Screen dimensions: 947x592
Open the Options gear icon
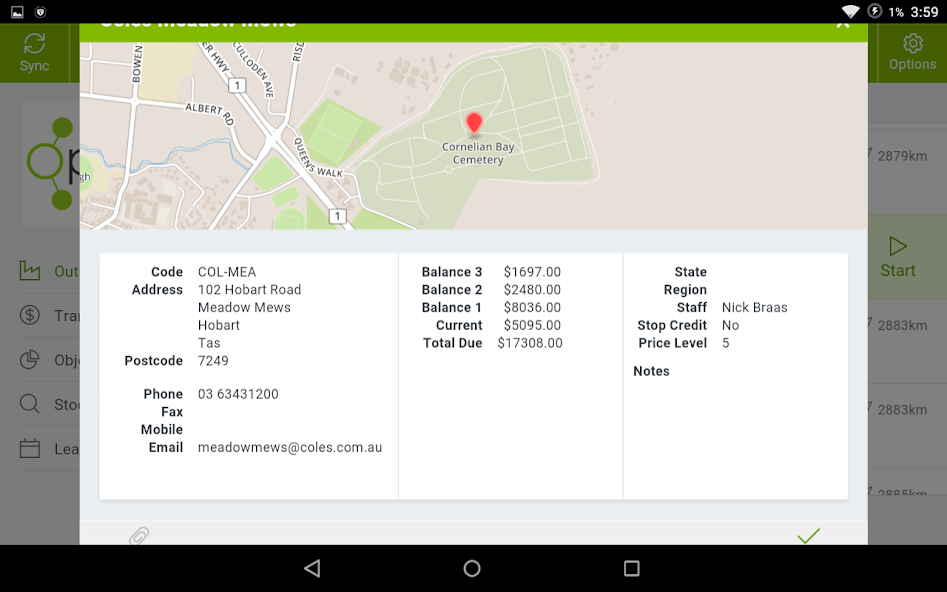(x=913, y=43)
